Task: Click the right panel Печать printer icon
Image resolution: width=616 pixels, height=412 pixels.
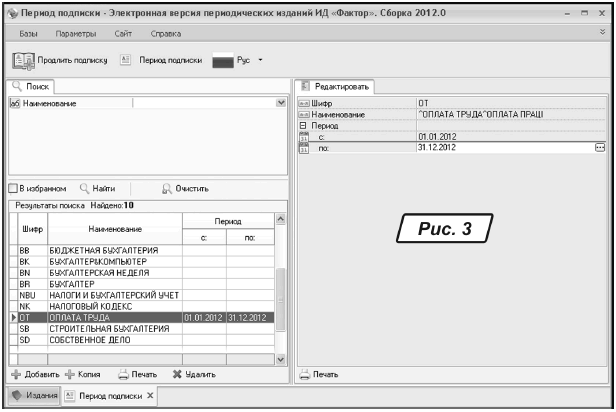Action: (305, 374)
